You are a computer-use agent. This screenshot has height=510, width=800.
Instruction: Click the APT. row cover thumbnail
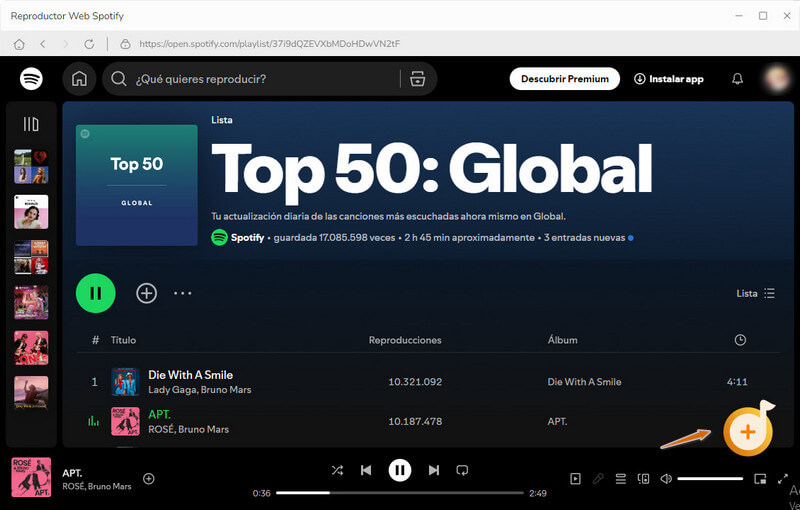tap(126, 421)
